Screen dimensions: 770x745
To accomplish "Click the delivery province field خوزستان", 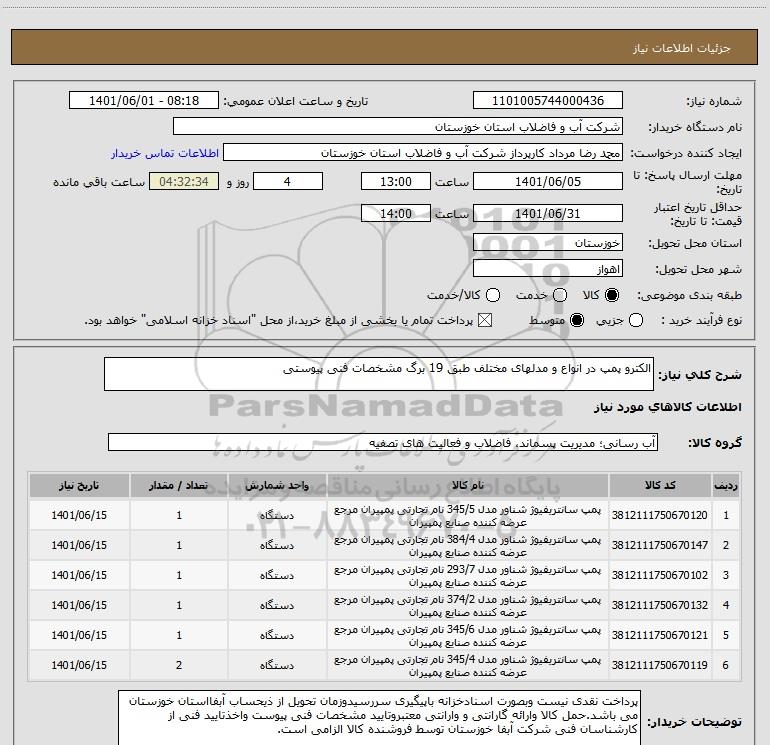I will [x=548, y=242].
